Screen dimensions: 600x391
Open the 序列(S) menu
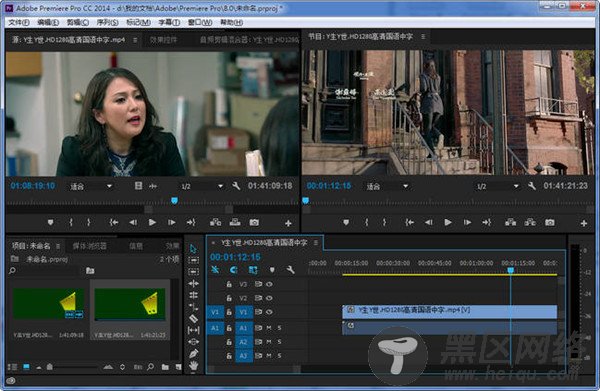108,23
